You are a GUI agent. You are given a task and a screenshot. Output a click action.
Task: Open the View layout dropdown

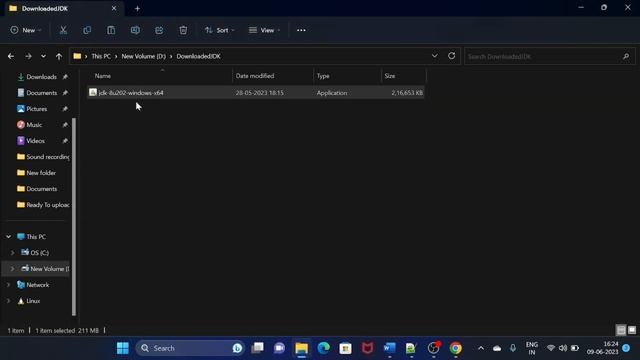pyautogui.click(x=264, y=30)
